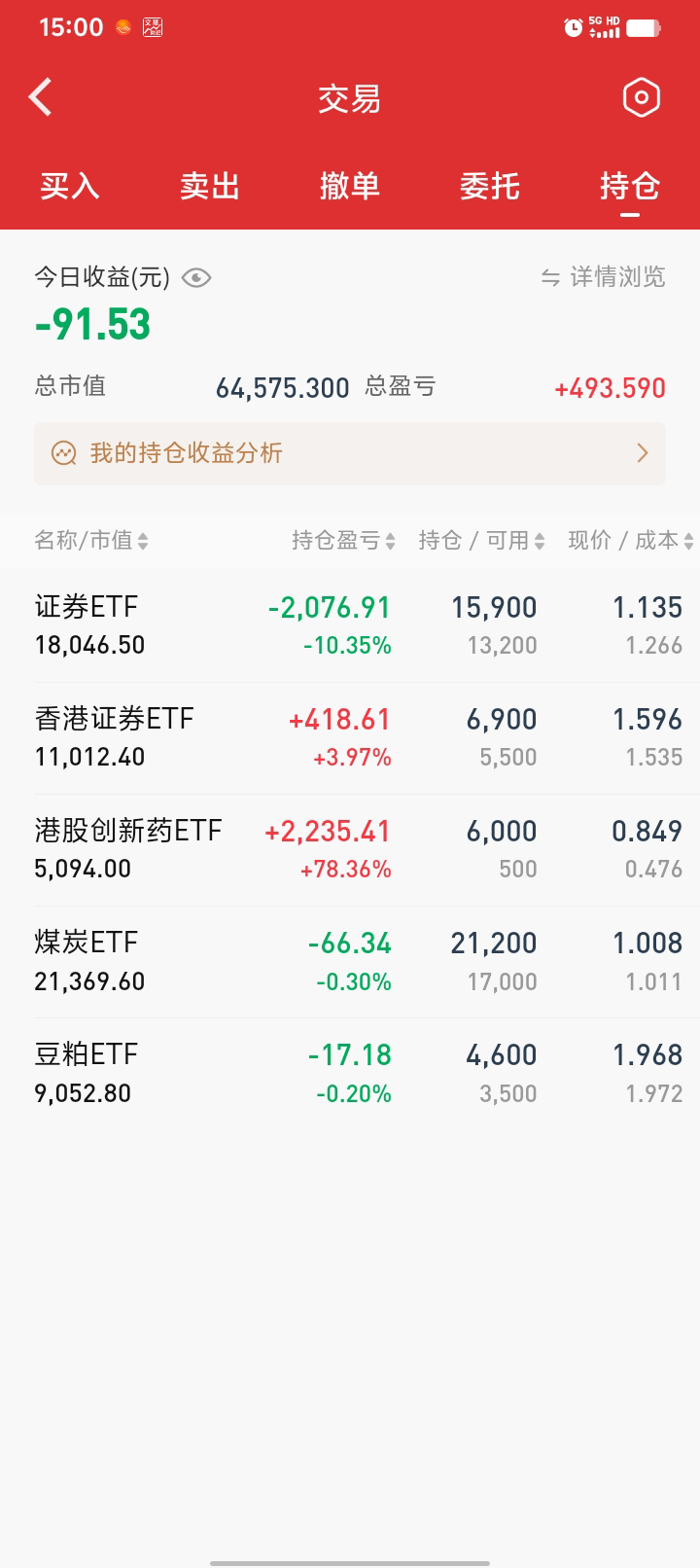
Task: Toggle the eye icon to hide earnings
Action: pyautogui.click(x=196, y=278)
